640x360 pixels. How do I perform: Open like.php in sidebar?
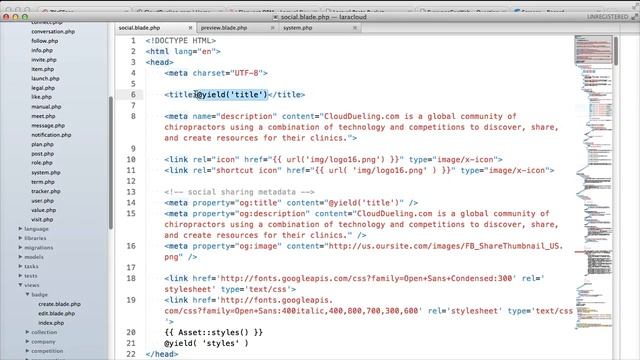[x=42, y=97]
